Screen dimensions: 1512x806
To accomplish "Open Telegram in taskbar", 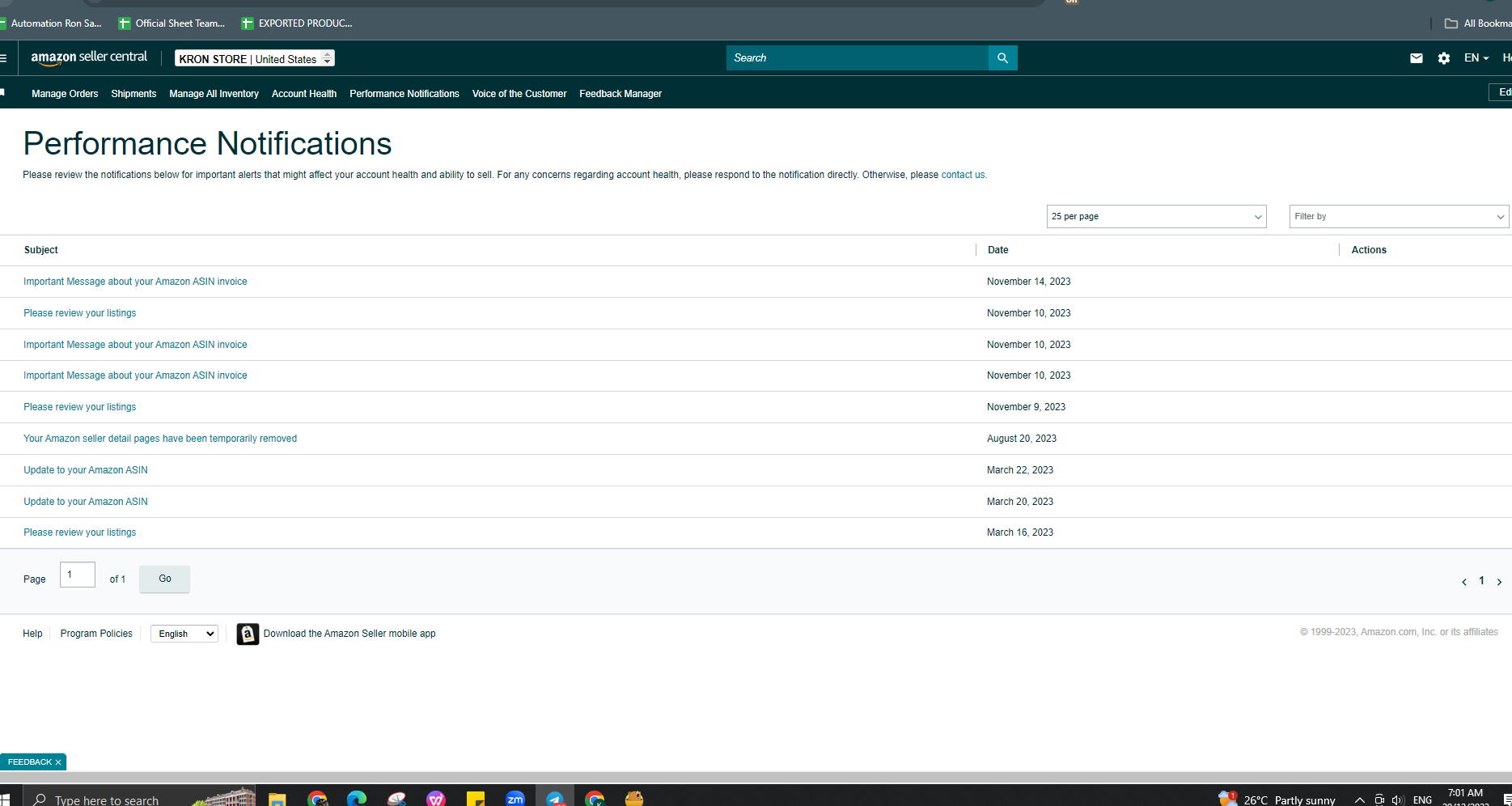I will pos(555,799).
